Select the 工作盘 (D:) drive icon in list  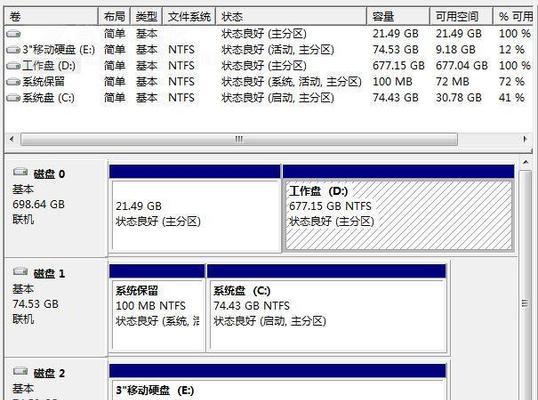pos(13,66)
